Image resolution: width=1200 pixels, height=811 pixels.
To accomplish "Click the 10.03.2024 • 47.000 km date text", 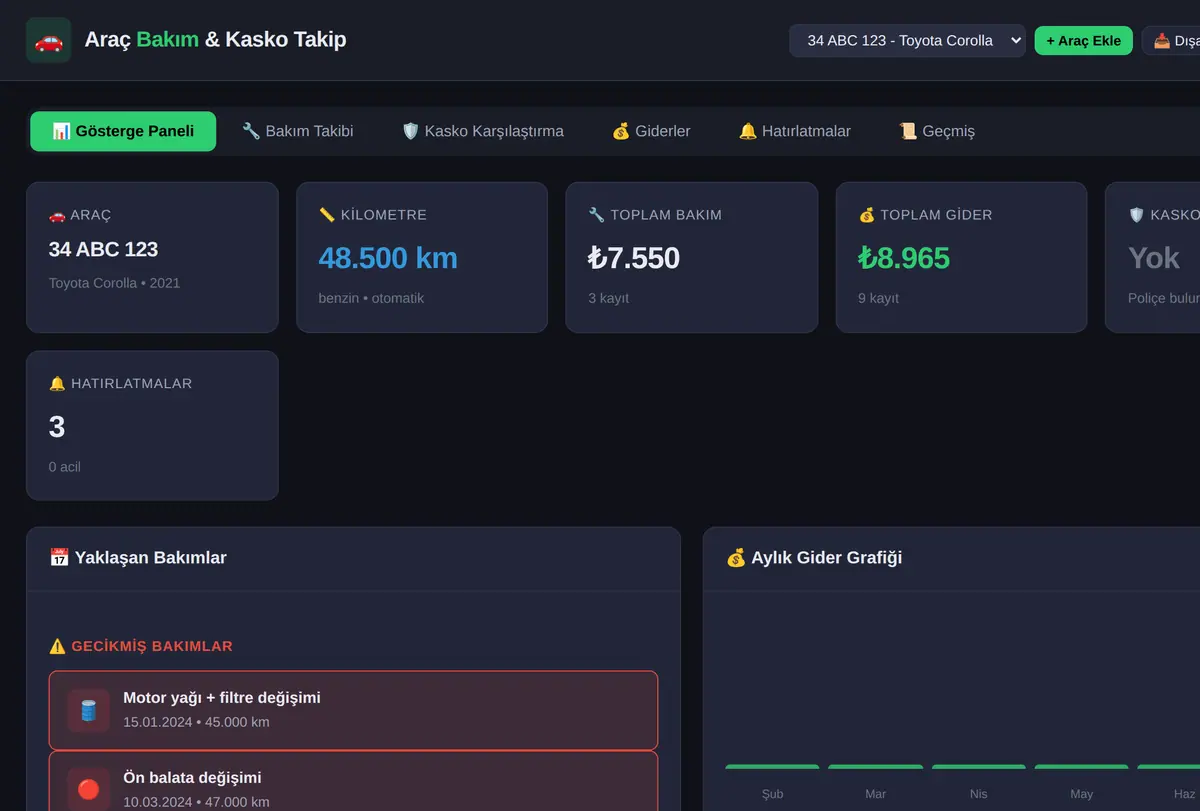I will (x=196, y=801).
